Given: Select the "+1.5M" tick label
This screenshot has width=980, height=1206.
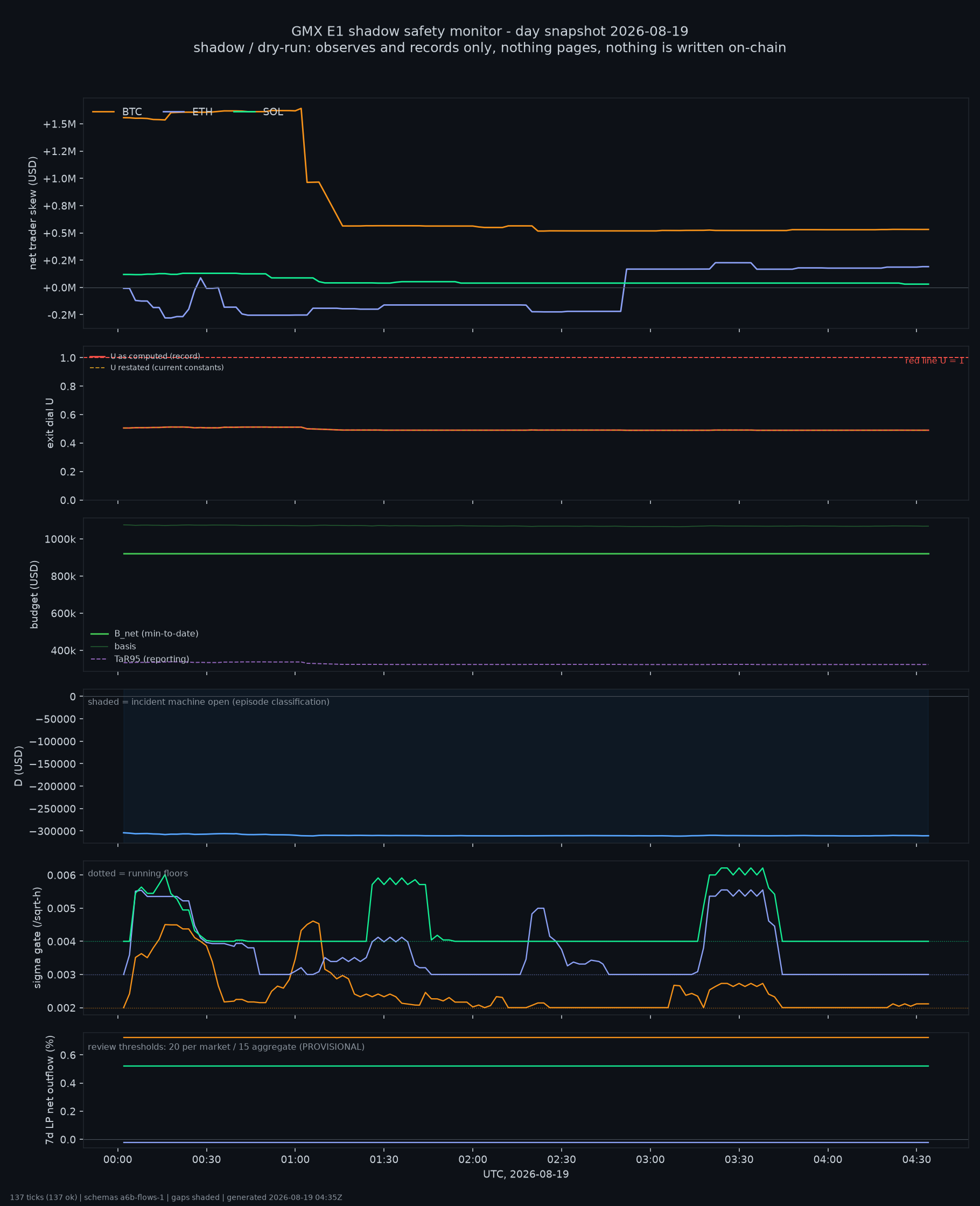Looking at the screenshot, I should (59, 124).
